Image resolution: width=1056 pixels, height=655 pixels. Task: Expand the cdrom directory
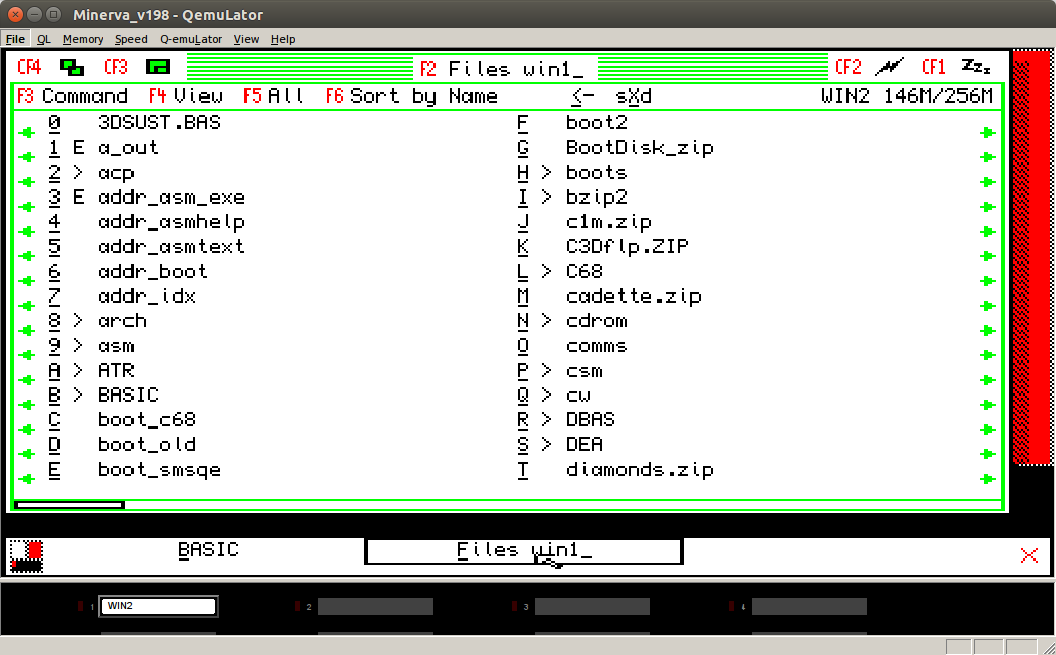click(546, 320)
